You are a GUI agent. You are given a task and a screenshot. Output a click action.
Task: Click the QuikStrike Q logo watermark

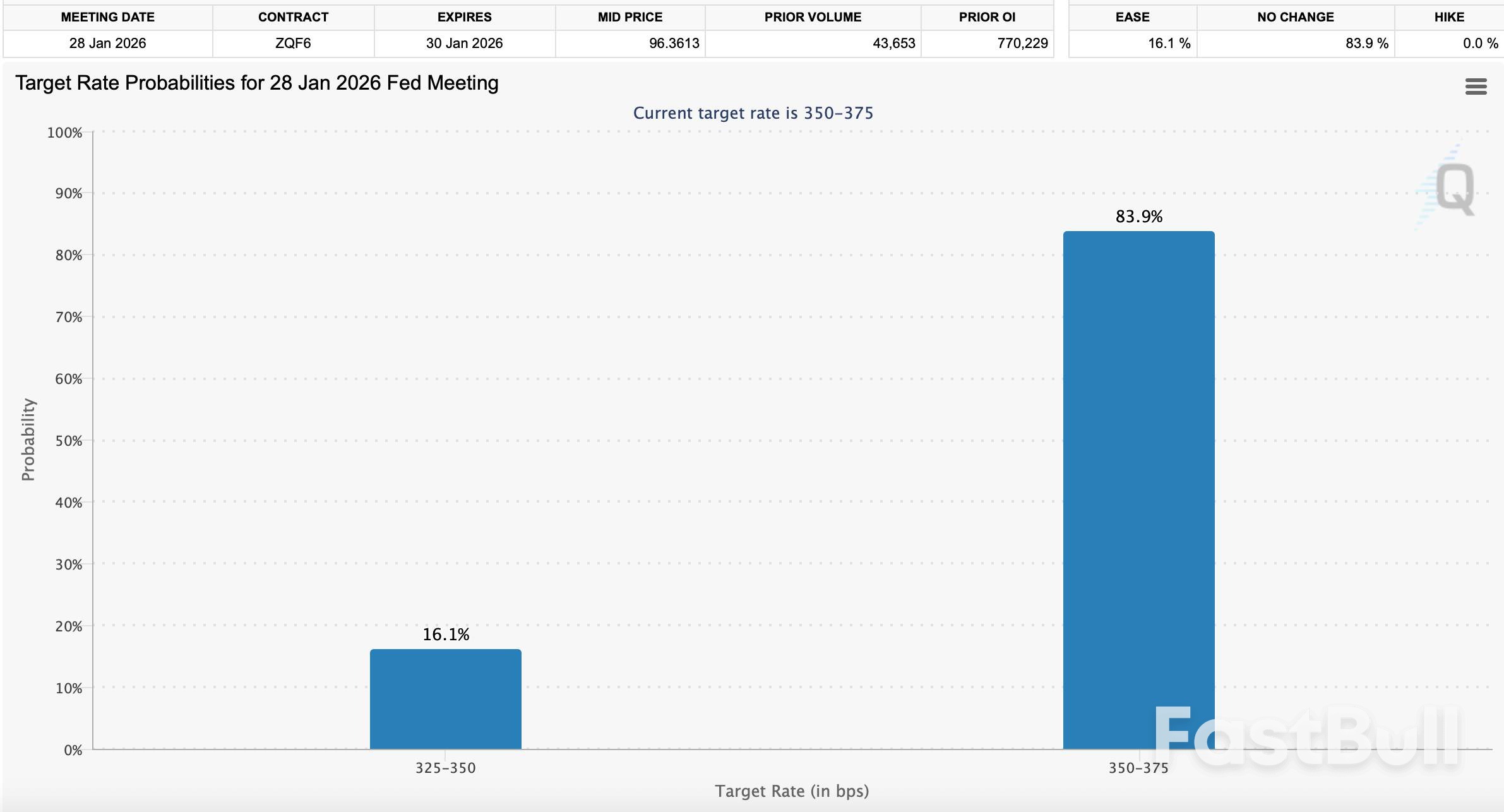1453,188
